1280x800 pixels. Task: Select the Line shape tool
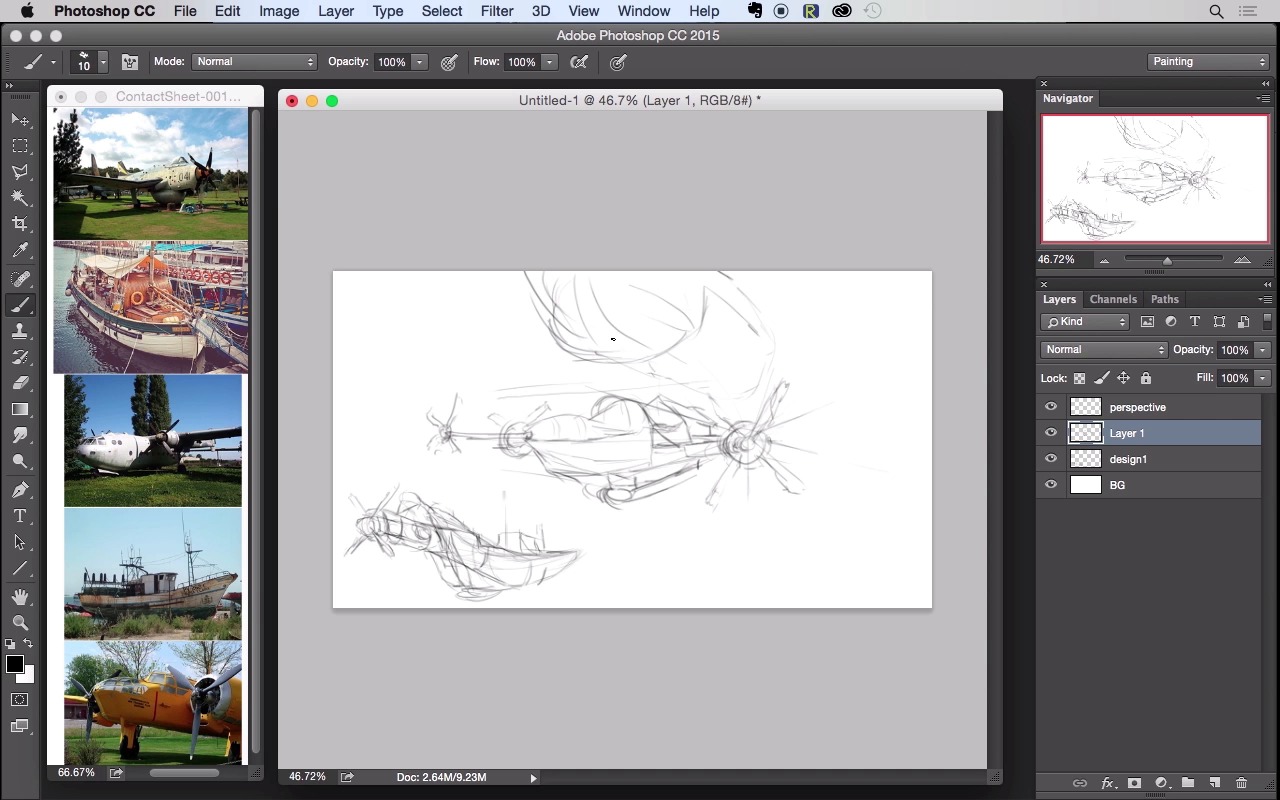coord(20,568)
